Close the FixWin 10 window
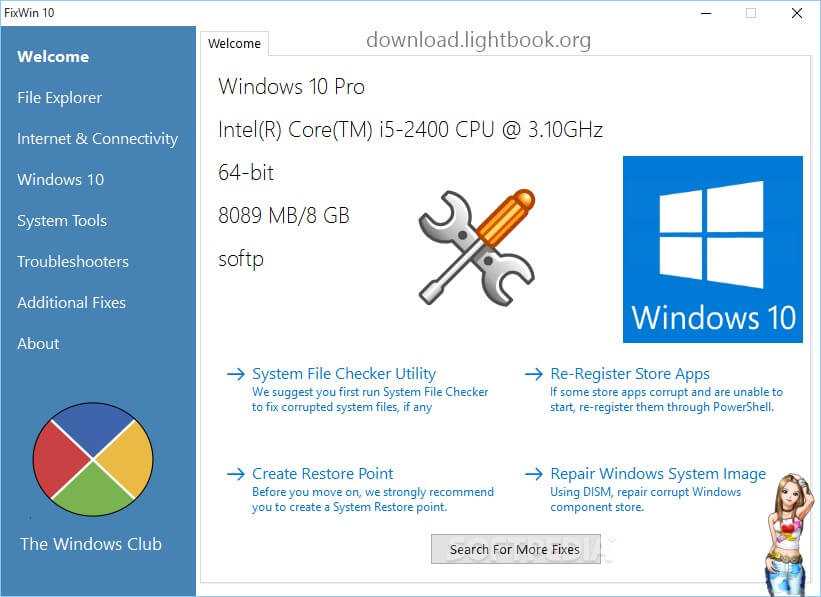 point(797,13)
